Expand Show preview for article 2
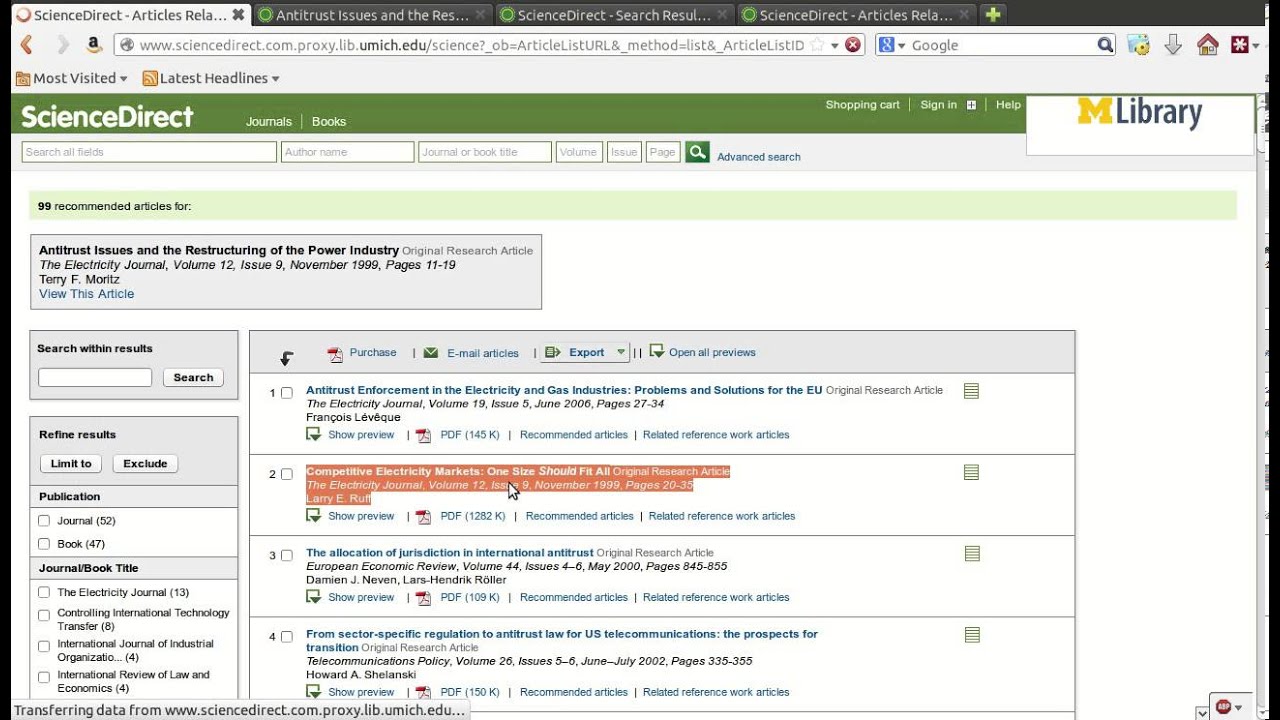 (361, 516)
